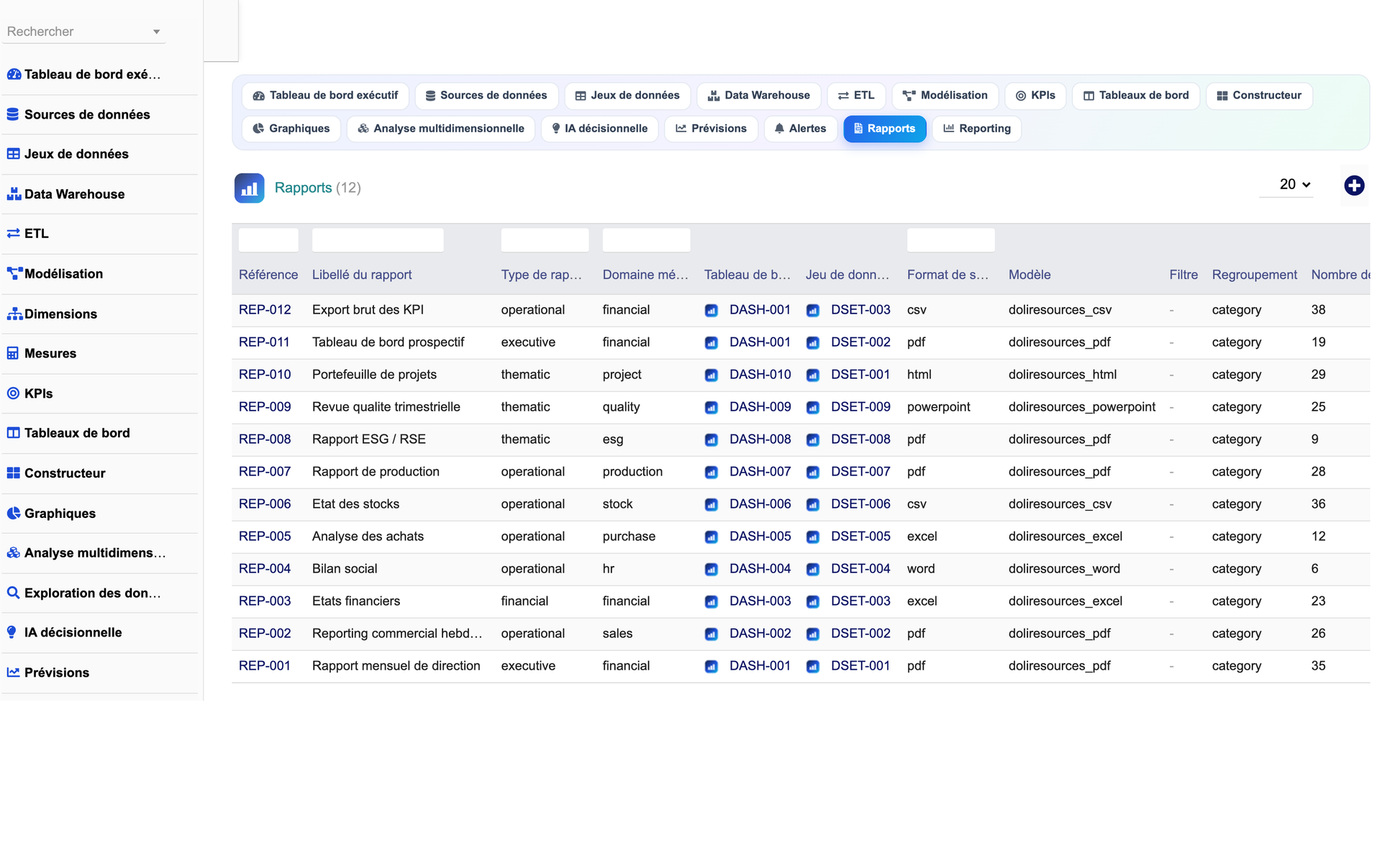The image size is (1400, 866).
Task: Click IA décisionnelle lightbulb icon in sidebar
Action: click(x=12, y=633)
